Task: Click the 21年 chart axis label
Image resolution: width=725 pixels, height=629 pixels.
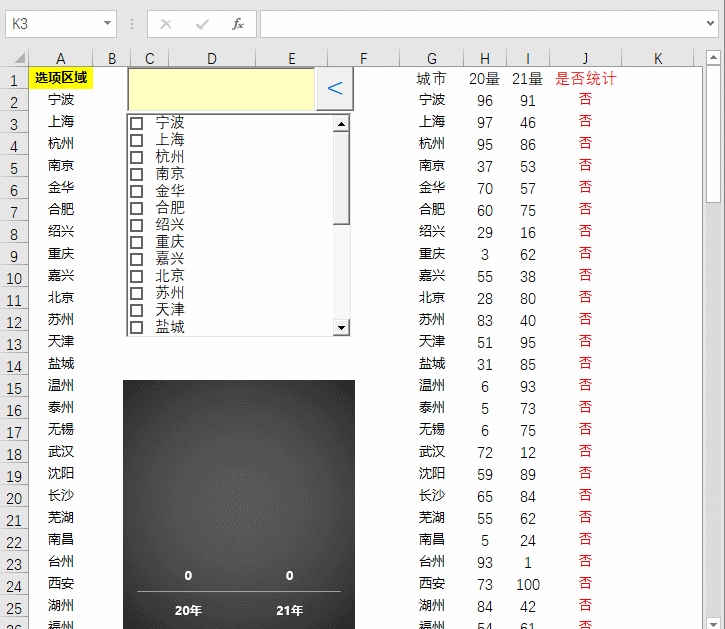Action: coord(289,610)
